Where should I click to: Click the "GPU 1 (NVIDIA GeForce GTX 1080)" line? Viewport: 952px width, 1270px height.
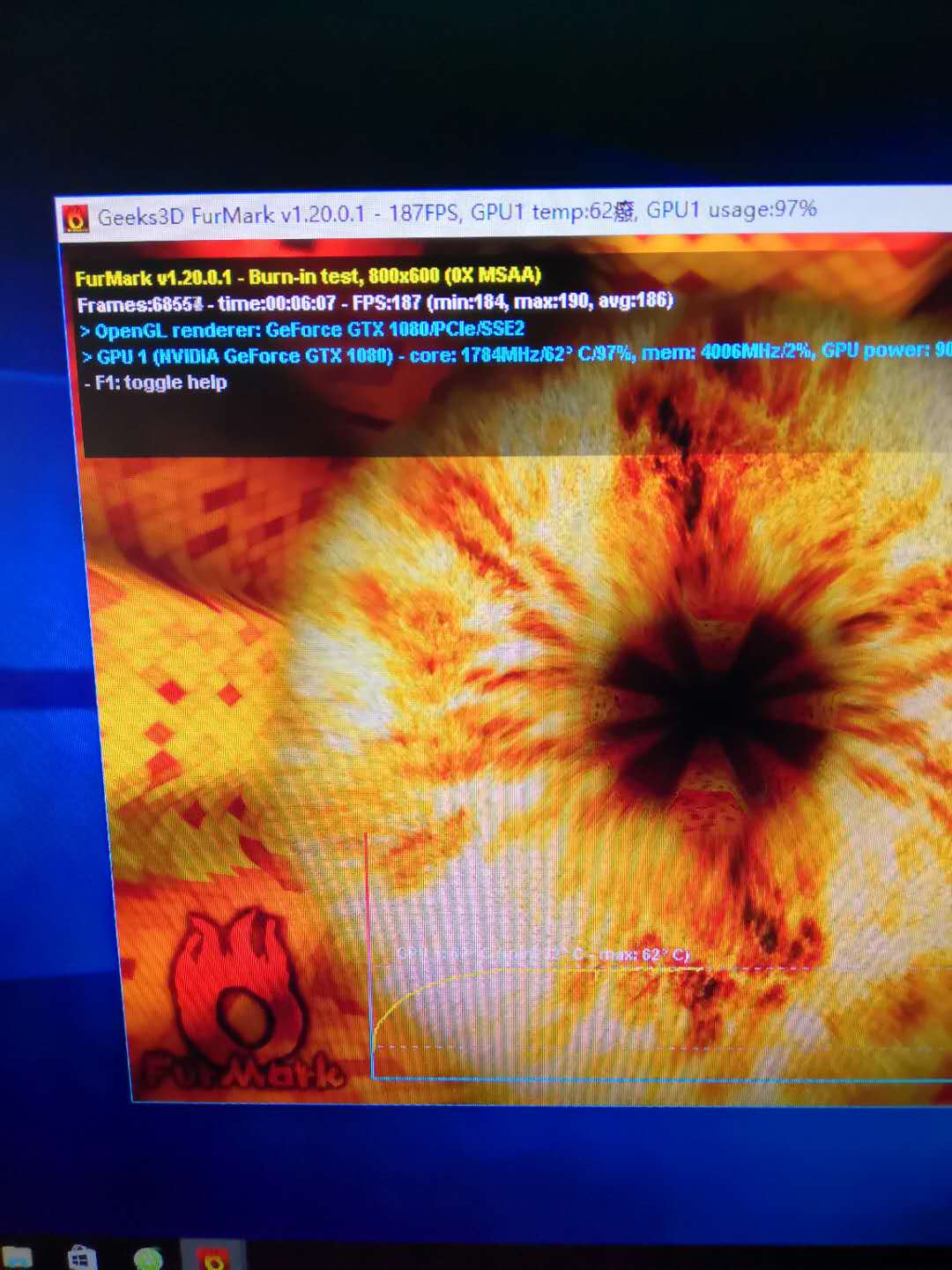pyautogui.click(x=516, y=355)
